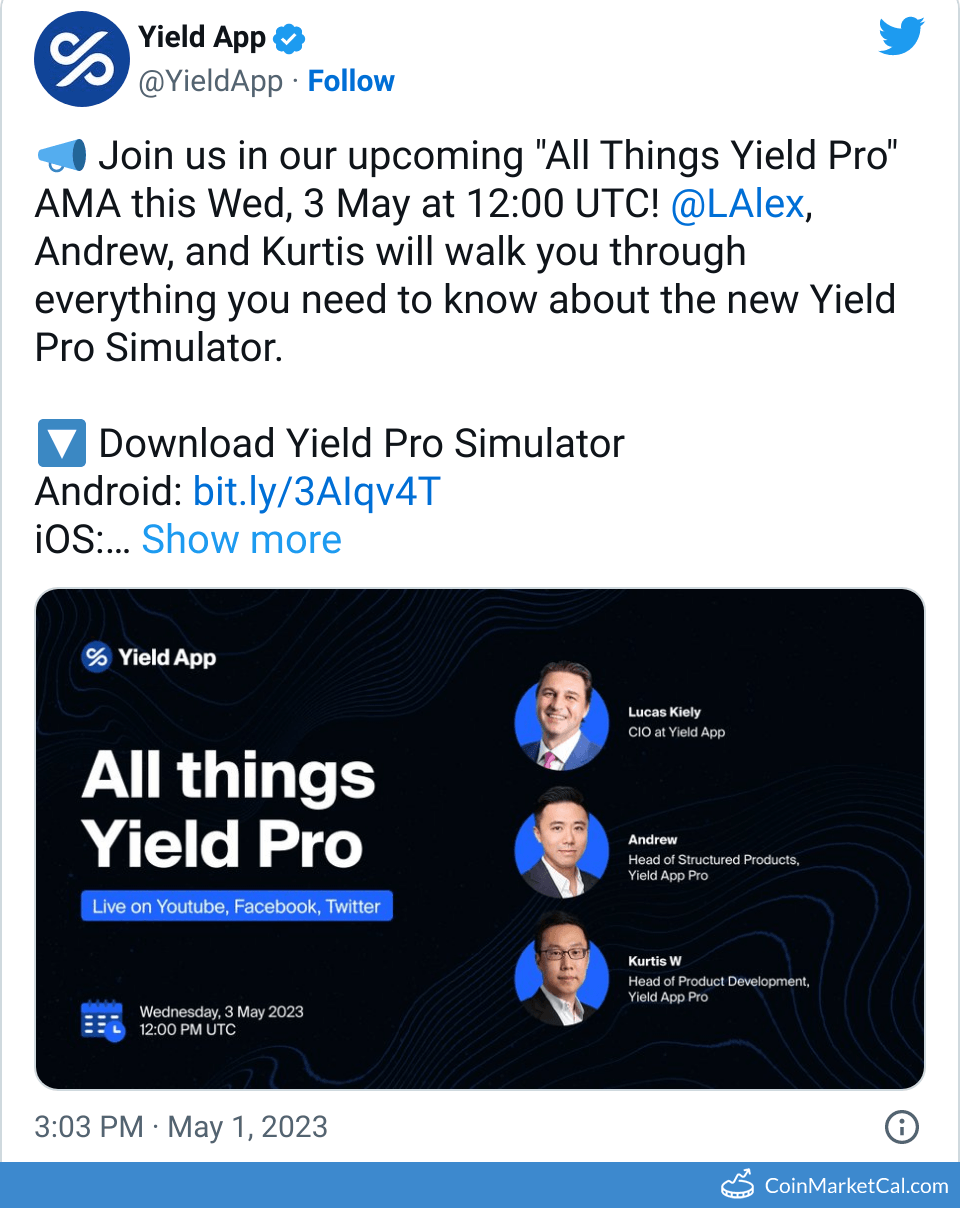
Task: Click the Live on Youtube, Facebook, Twitter badge
Action: click(237, 907)
